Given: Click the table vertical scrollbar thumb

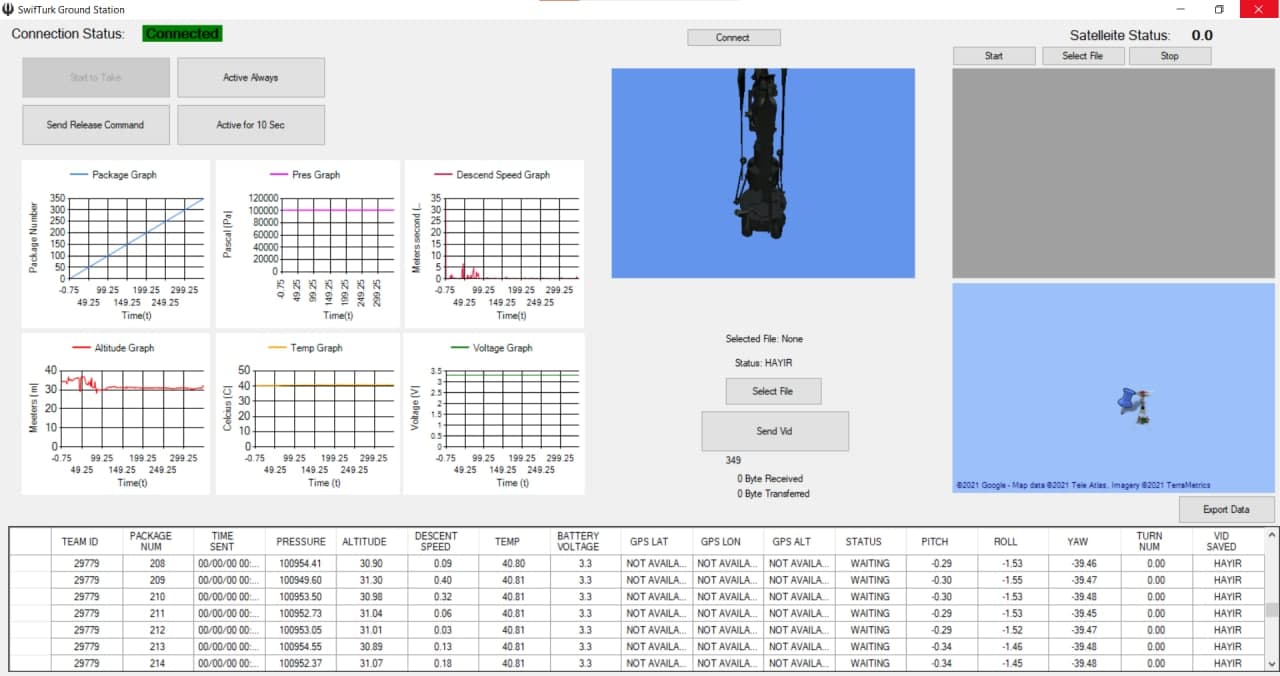Looking at the screenshot, I should [x=1271, y=610].
